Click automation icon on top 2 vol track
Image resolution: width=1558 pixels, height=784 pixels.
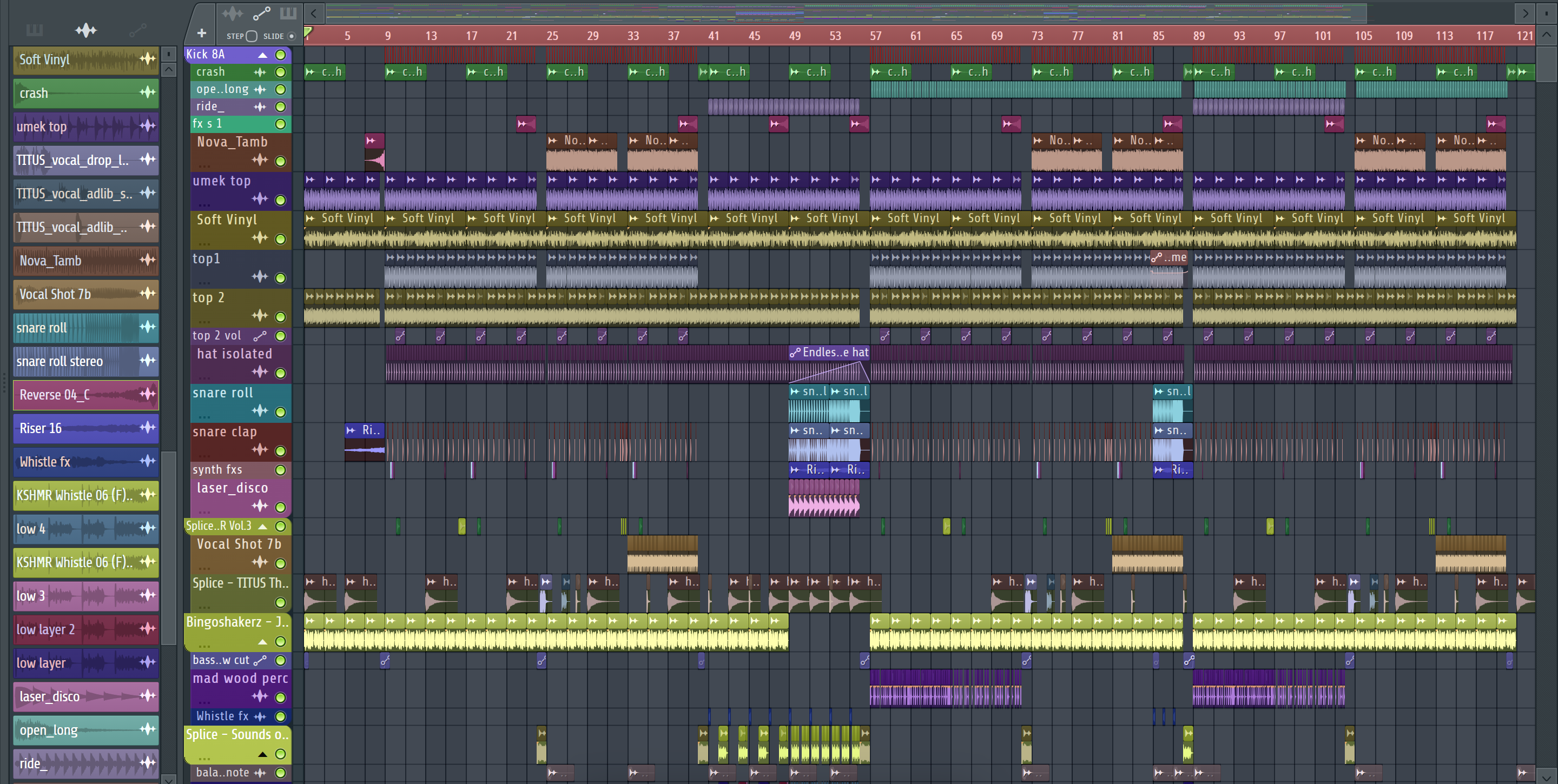tap(260, 335)
